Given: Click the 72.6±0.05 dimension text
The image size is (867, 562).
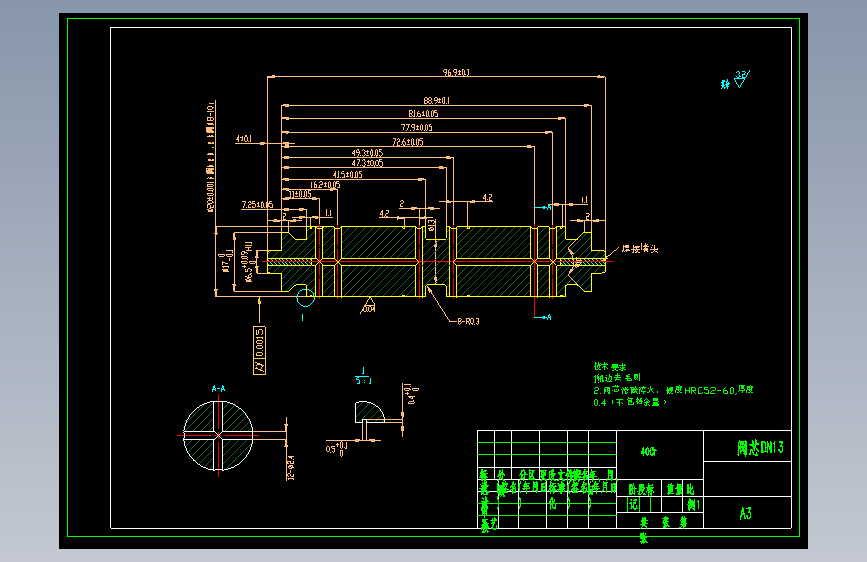Looking at the screenshot, I should (x=408, y=142).
